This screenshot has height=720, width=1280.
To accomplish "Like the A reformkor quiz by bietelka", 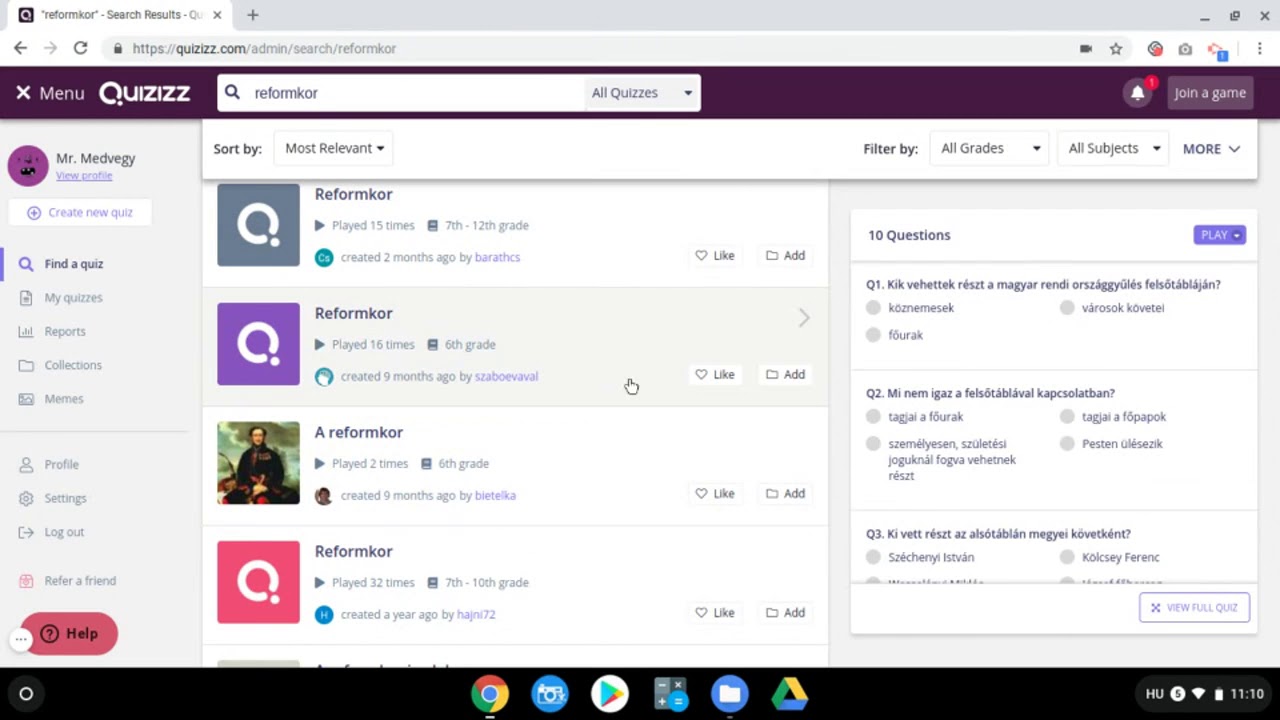I will 715,494.
